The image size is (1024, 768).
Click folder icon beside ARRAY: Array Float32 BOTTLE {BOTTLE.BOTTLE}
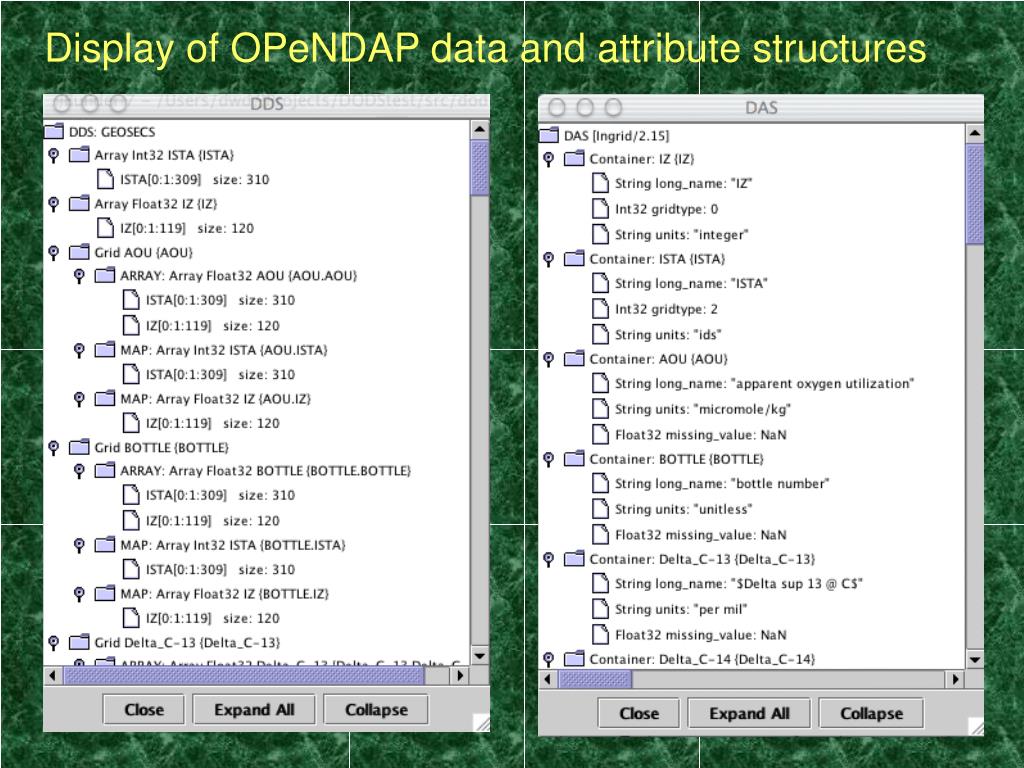click(104, 470)
